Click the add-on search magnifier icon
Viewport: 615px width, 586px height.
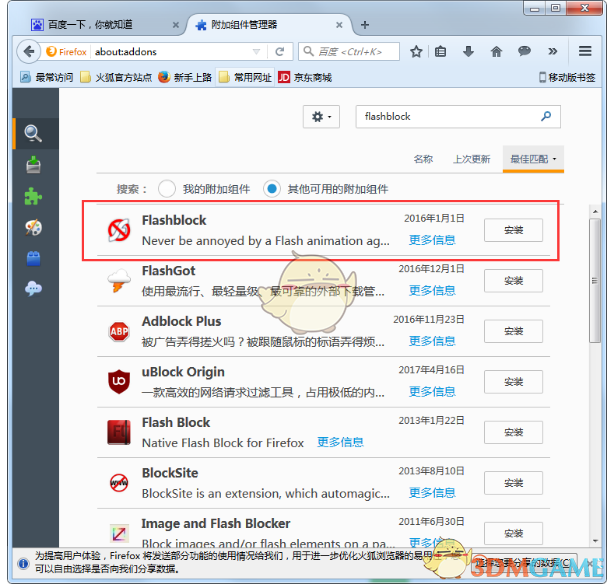[x=546, y=116]
